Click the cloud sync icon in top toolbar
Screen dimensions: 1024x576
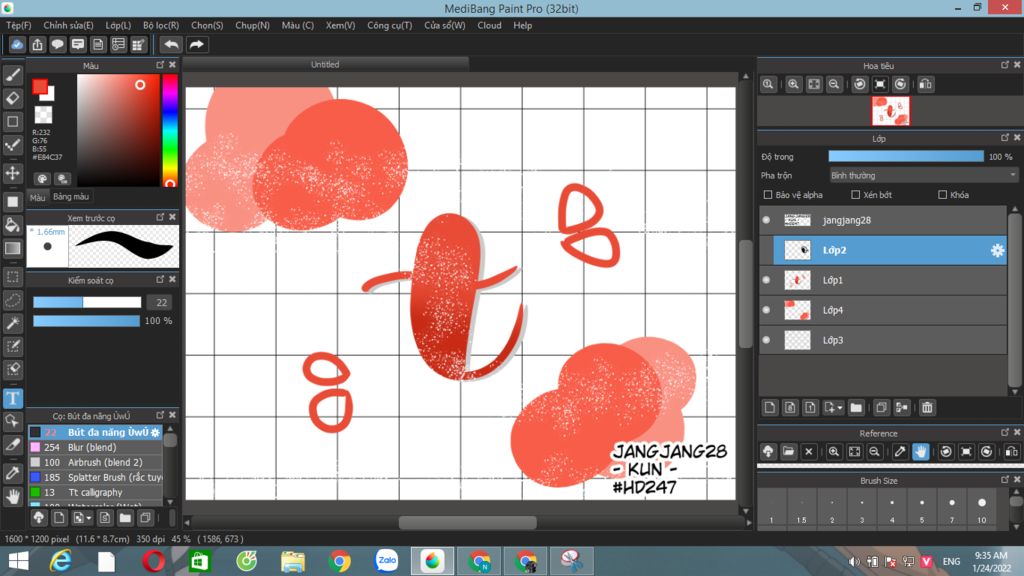pos(17,44)
